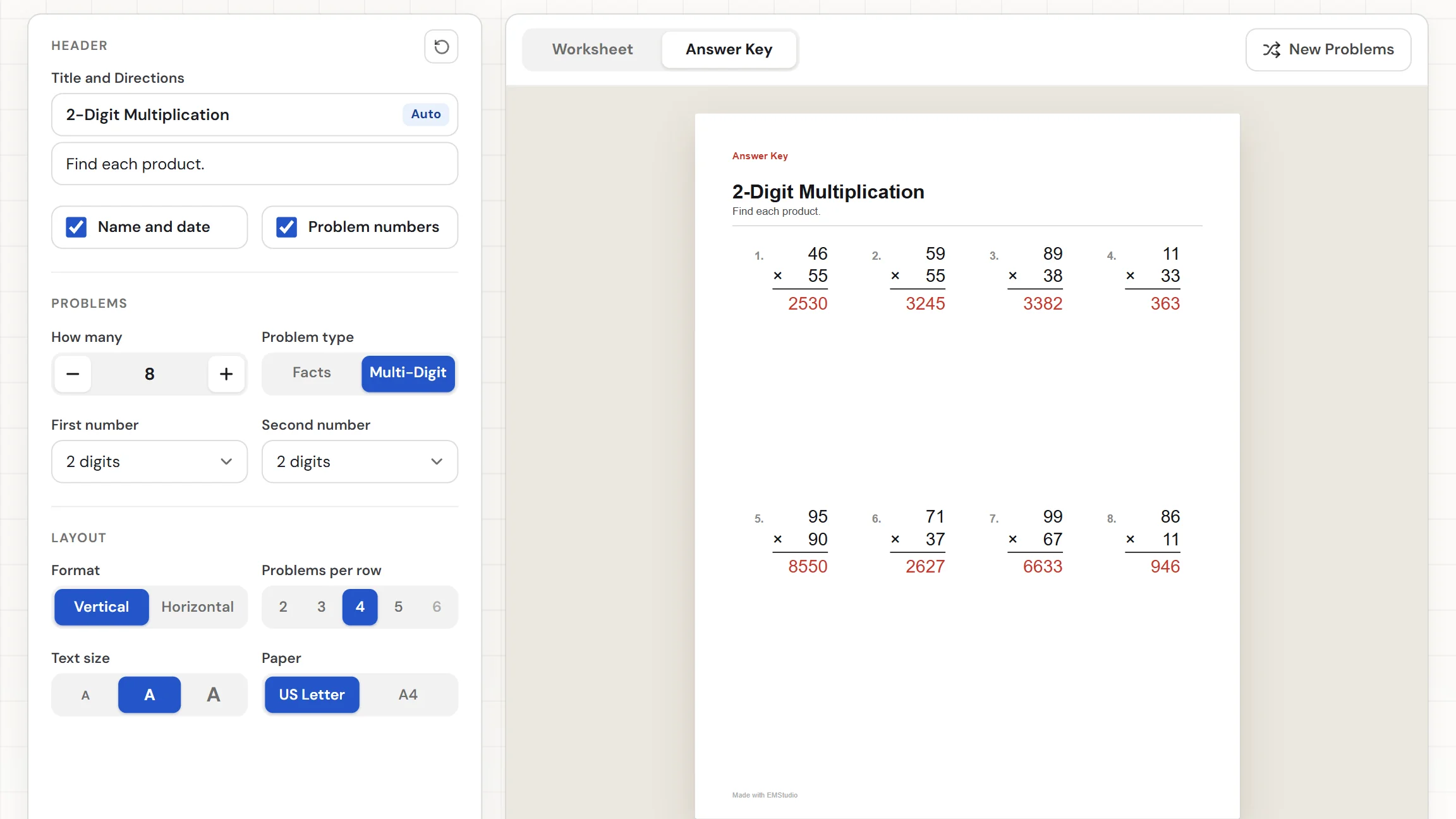
Task: Choose Vertical format
Action: (102, 607)
